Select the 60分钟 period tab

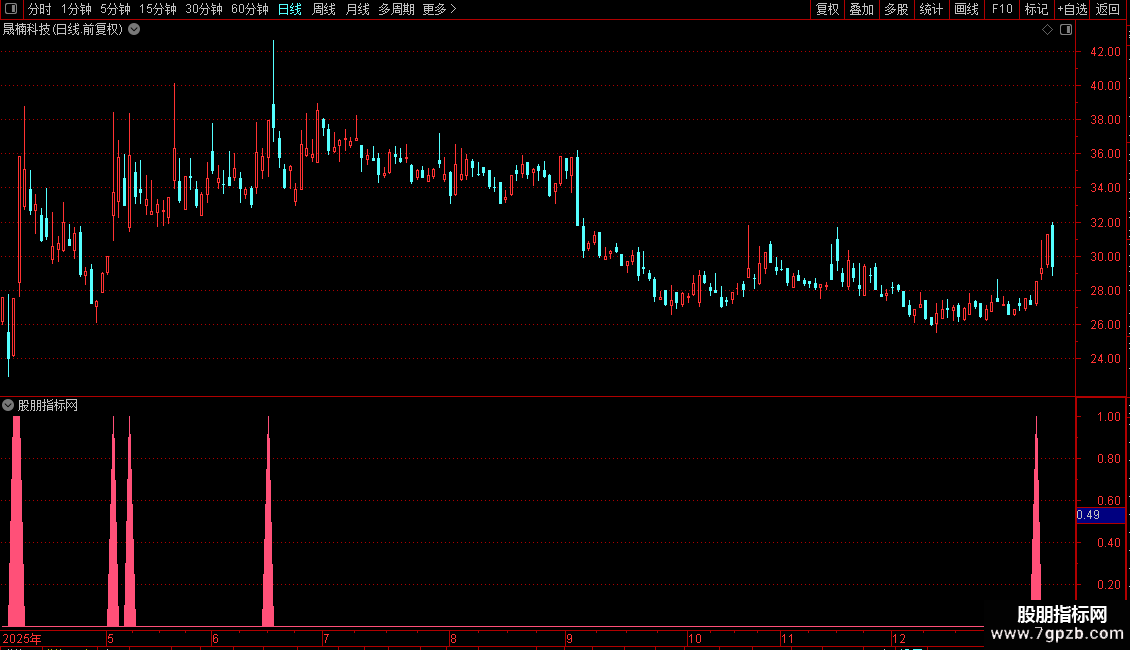(x=250, y=9)
